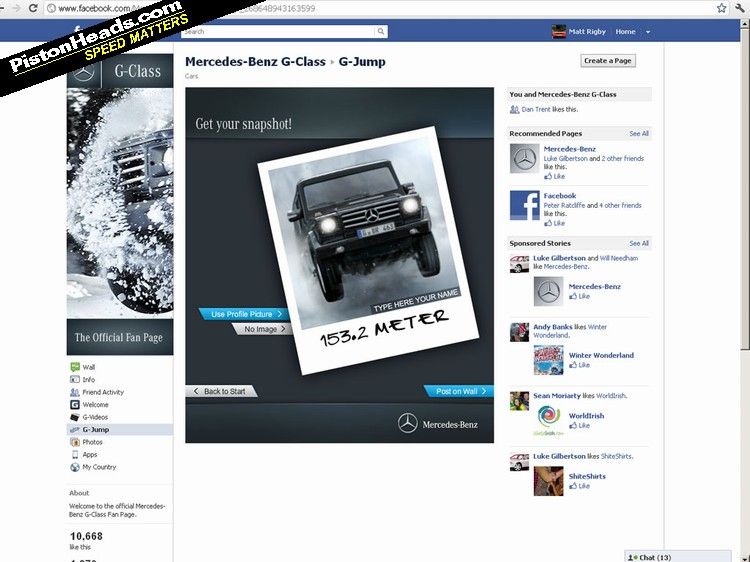750x562 pixels.
Task: Like the ShiteShirts page
Action: pos(579,486)
